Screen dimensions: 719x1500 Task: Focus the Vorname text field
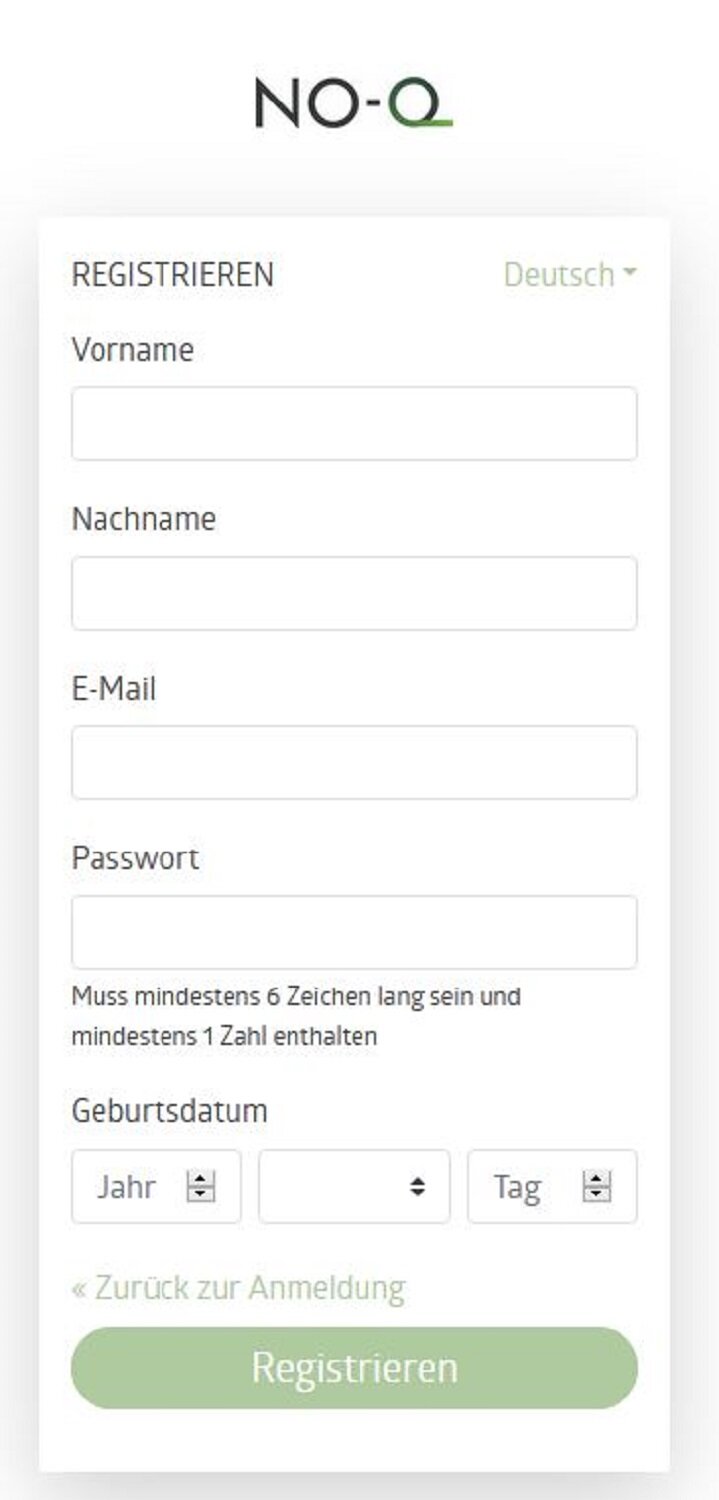click(x=354, y=424)
